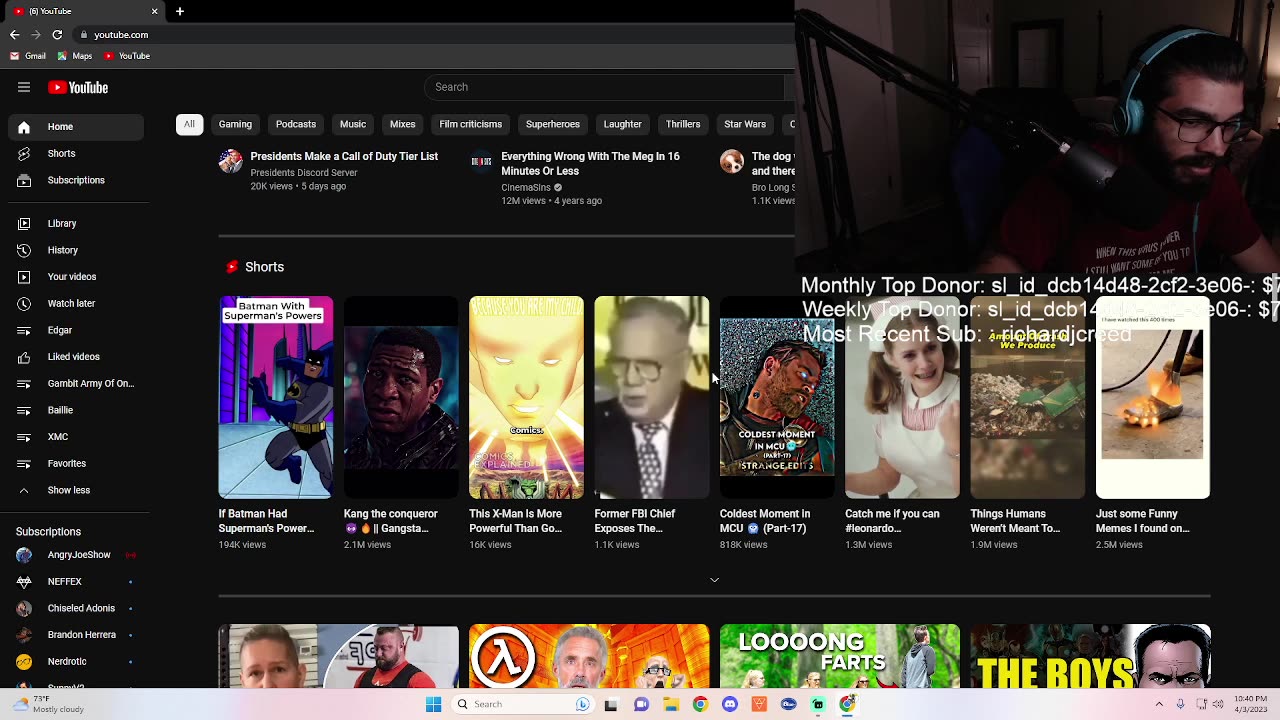This screenshot has width=1280, height=720.
Task: Click the Presidents Discord Server channel avatar
Action: click(231, 162)
